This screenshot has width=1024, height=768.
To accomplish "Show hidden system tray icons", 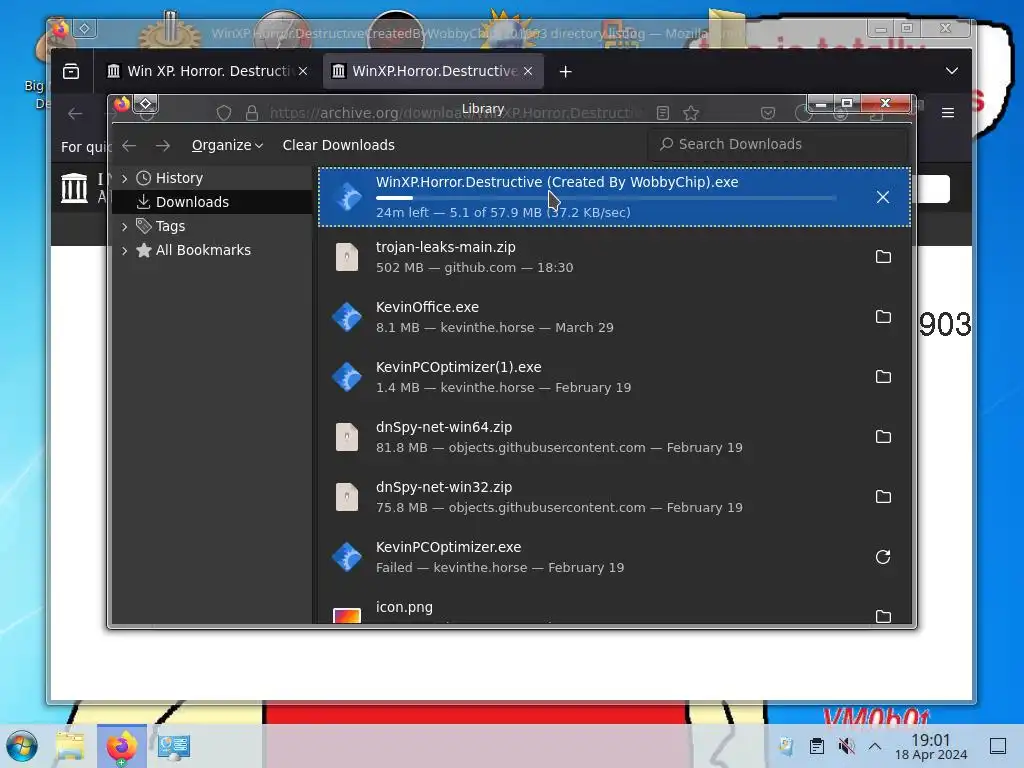I will coord(875,746).
